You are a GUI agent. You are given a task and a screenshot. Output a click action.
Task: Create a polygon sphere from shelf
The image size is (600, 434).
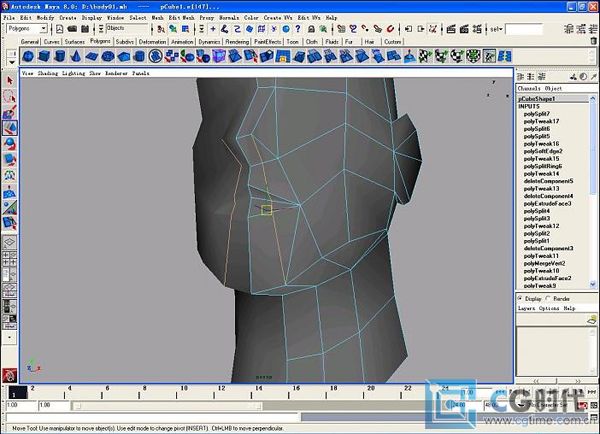[28, 57]
